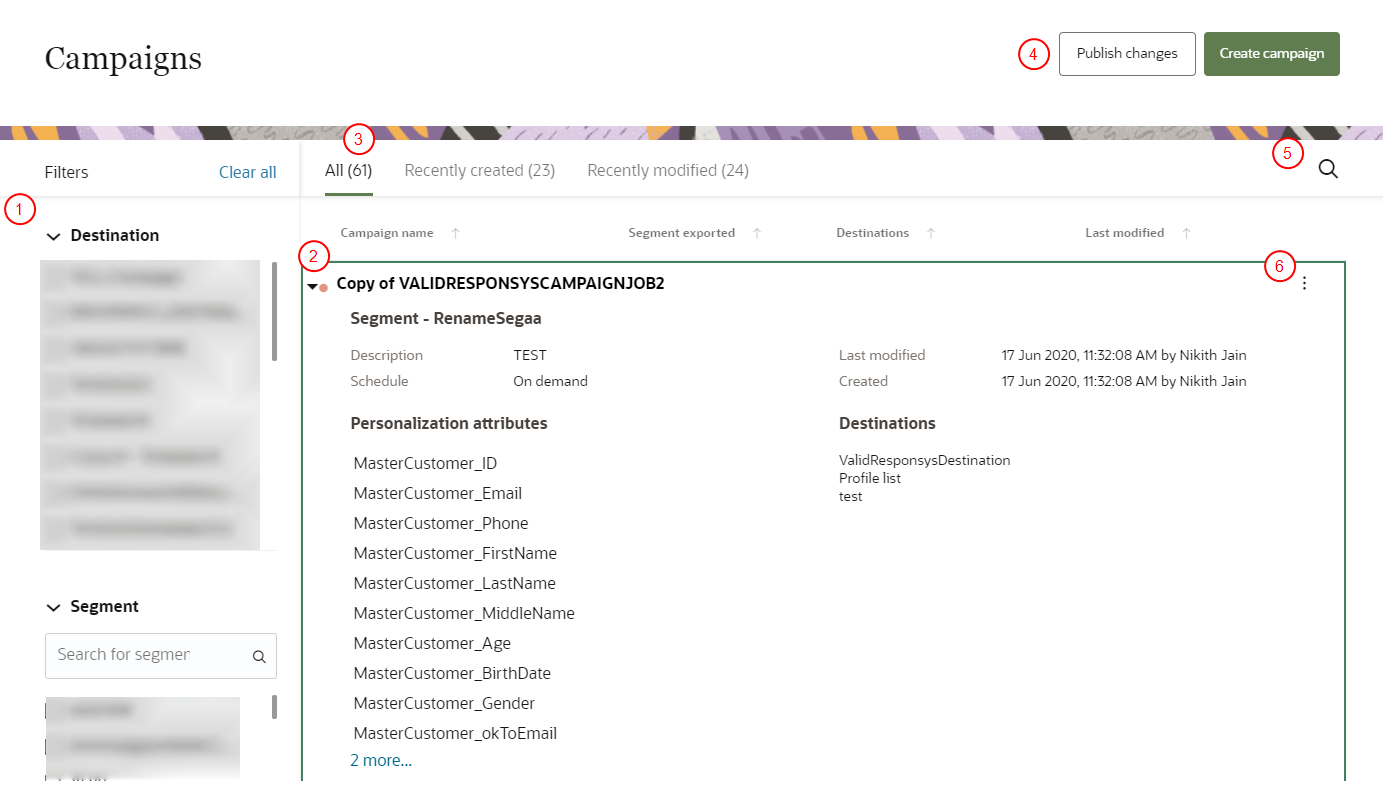The height and width of the screenshot is (792, 1383).
Task: Select the MasterCustomer_Email attribute
Action: click(438, 493)
